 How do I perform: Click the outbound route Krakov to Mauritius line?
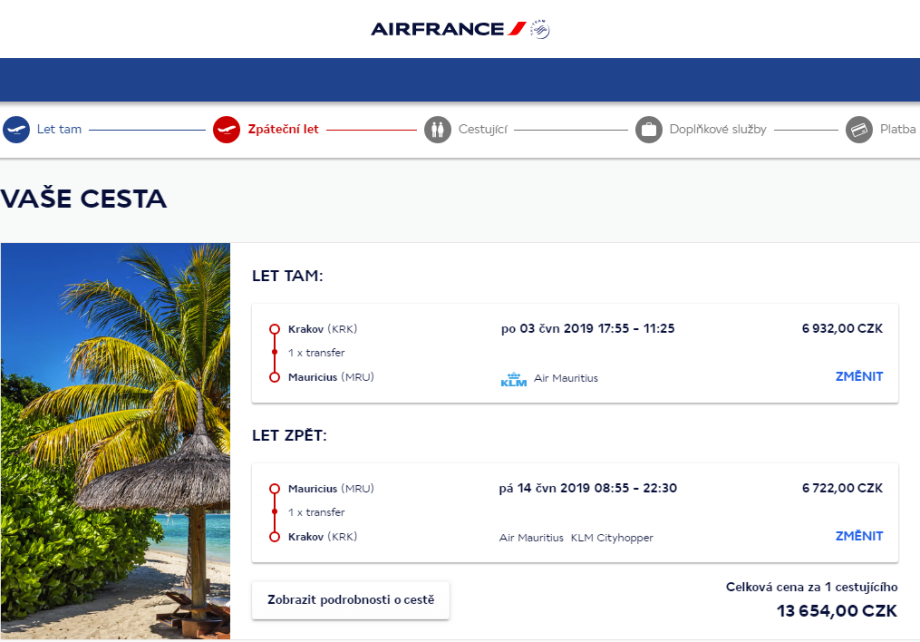(x=274, y=353)
